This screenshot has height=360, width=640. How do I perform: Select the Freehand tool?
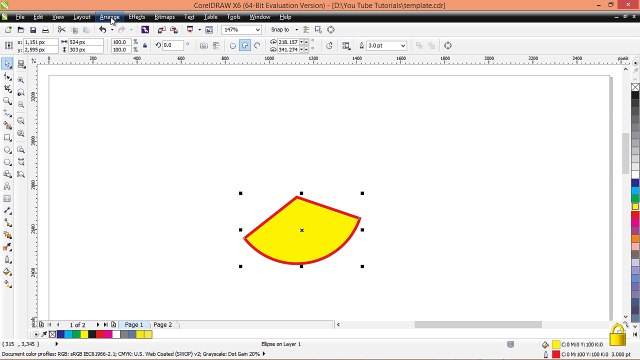click(7, 113)
